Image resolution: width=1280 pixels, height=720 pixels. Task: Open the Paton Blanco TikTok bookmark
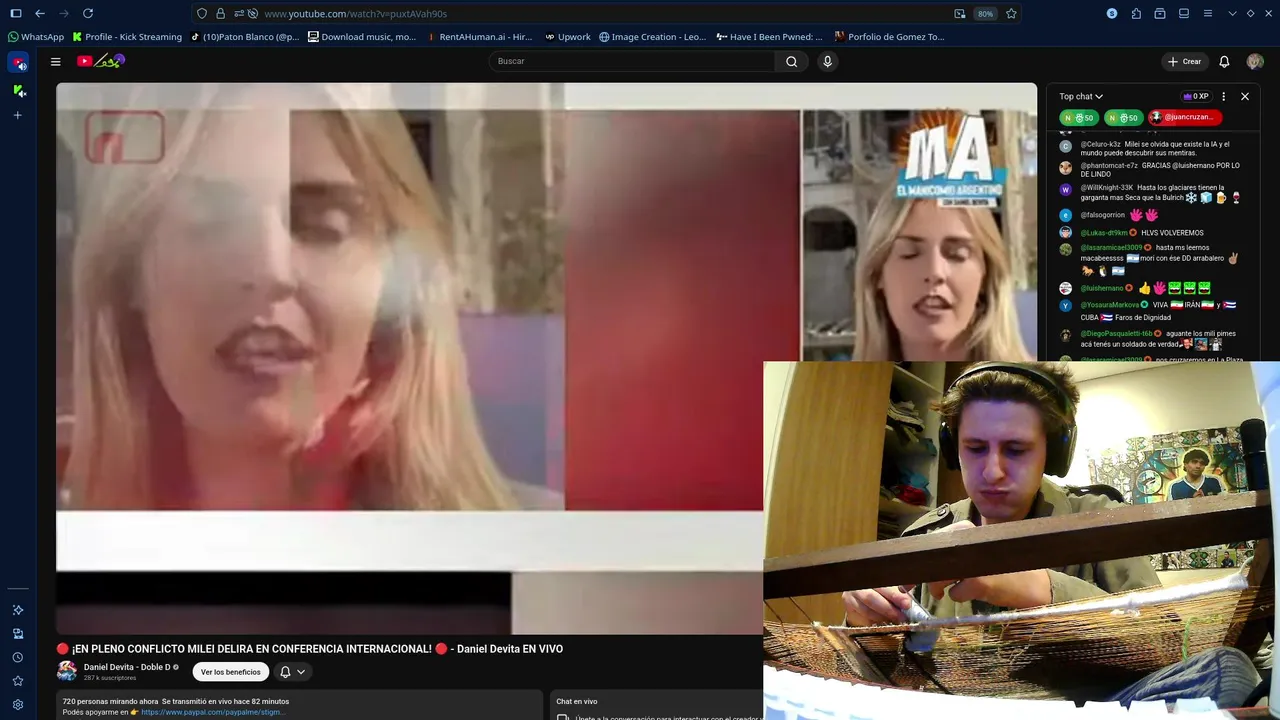click(x=245, y=37)
